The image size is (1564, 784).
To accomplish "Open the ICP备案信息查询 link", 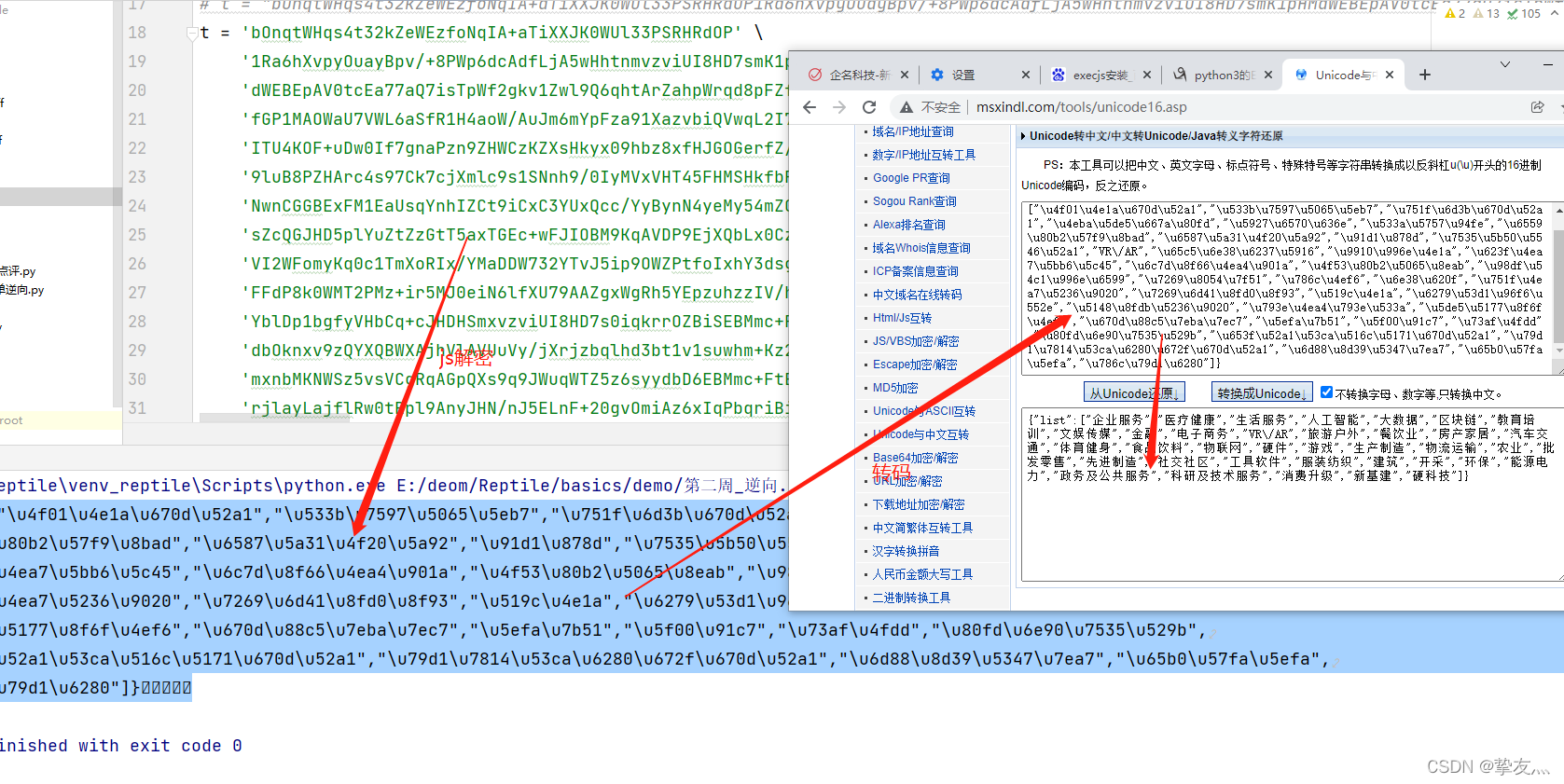I will [x=915, y=271].
